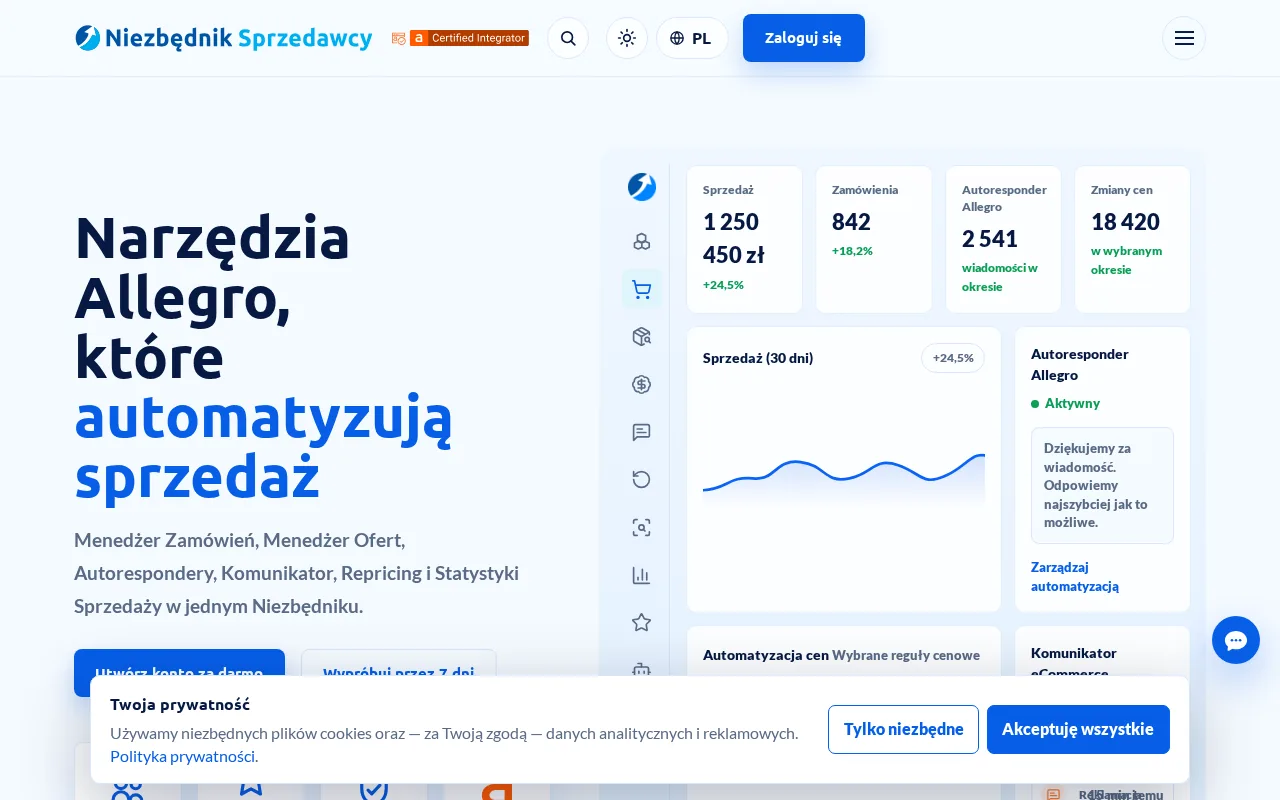Viewport: 1280px width, 800px height.
Task: Select the star sidebar icon
Action: coord(642,622)
